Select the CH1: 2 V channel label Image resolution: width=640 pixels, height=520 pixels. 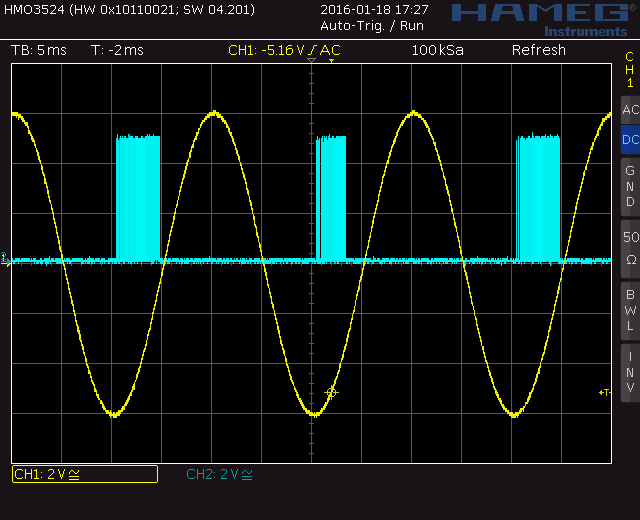tap(85, 474)
